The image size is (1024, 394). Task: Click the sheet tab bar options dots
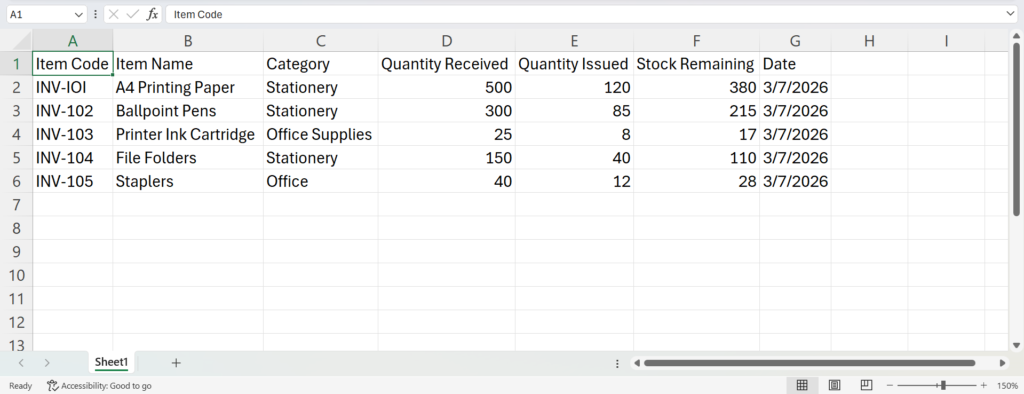coord(618,363)
